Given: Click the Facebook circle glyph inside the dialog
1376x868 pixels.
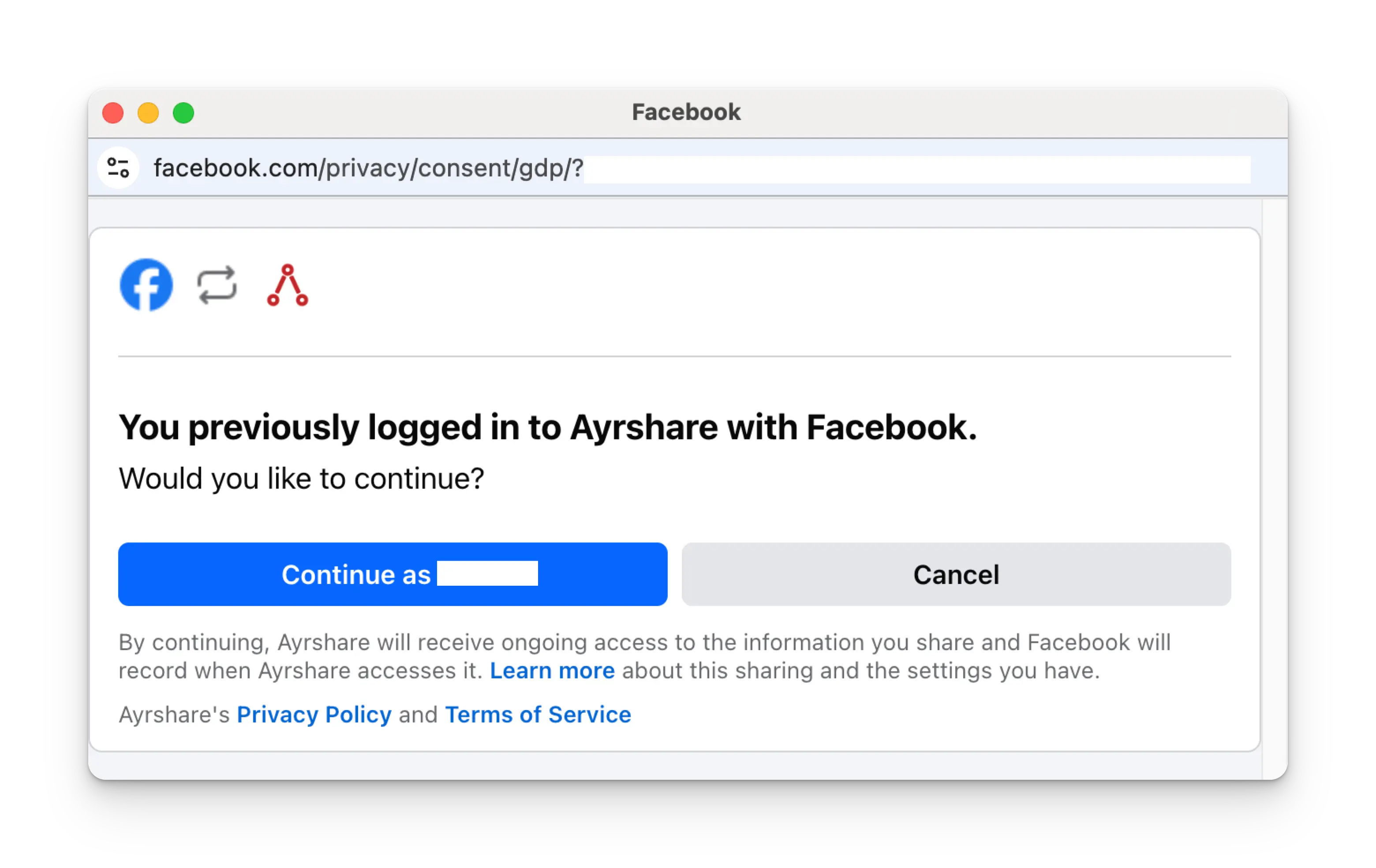Looking at the screenshot, I should pyautogui.click(x=146, y=284).
